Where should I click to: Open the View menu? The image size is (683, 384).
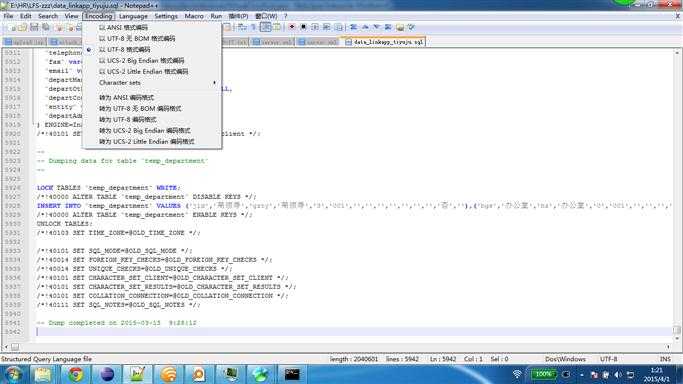tap(71, 16)
